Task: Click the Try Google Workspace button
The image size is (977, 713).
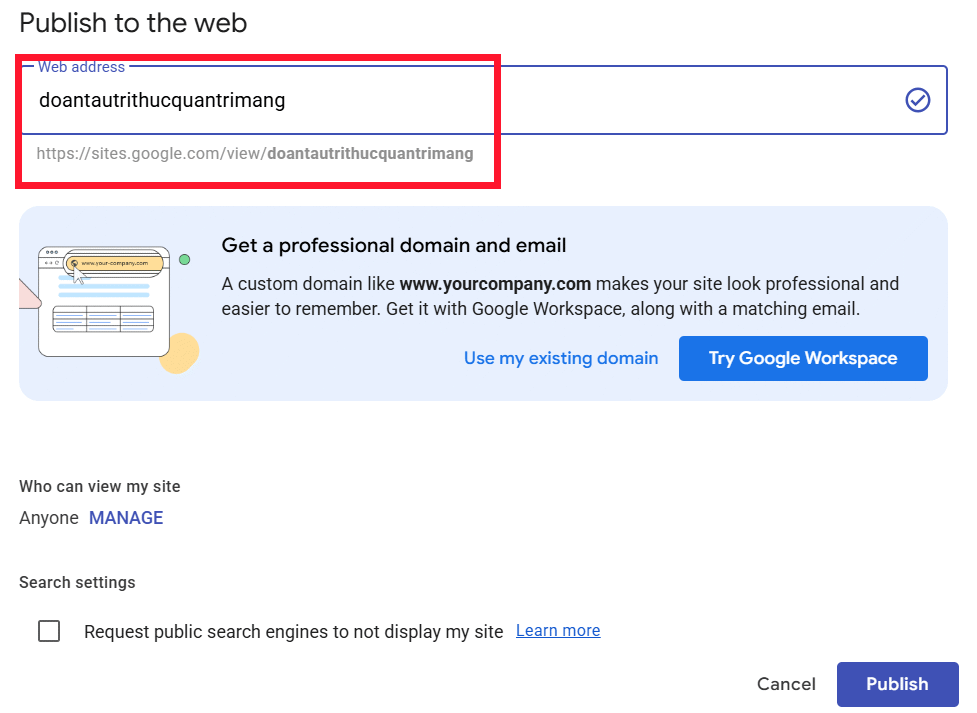Action: click(x=803, y=358)
